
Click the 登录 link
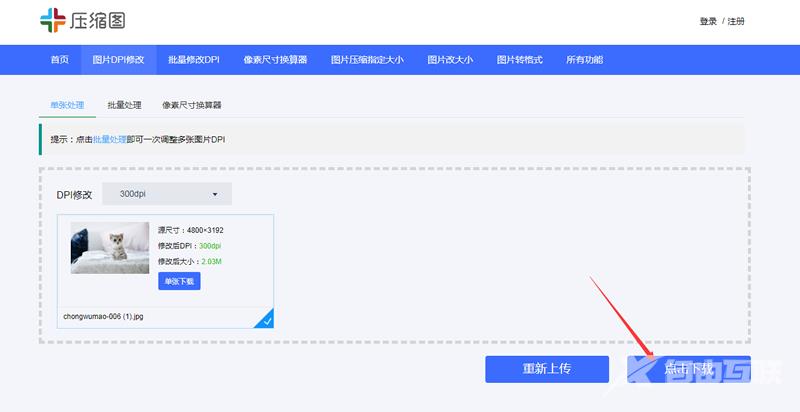[x=708, y=21]
